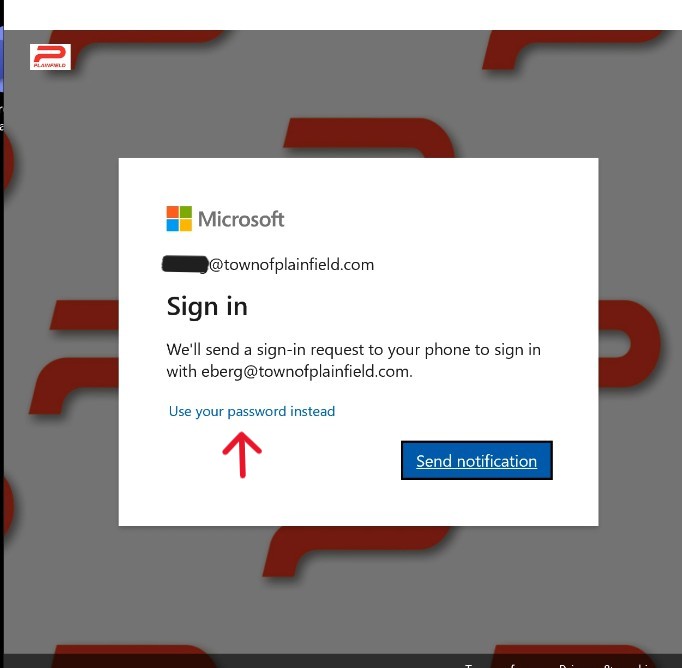
Task: Click the Send notification button
Action: (x=477, y=461)
